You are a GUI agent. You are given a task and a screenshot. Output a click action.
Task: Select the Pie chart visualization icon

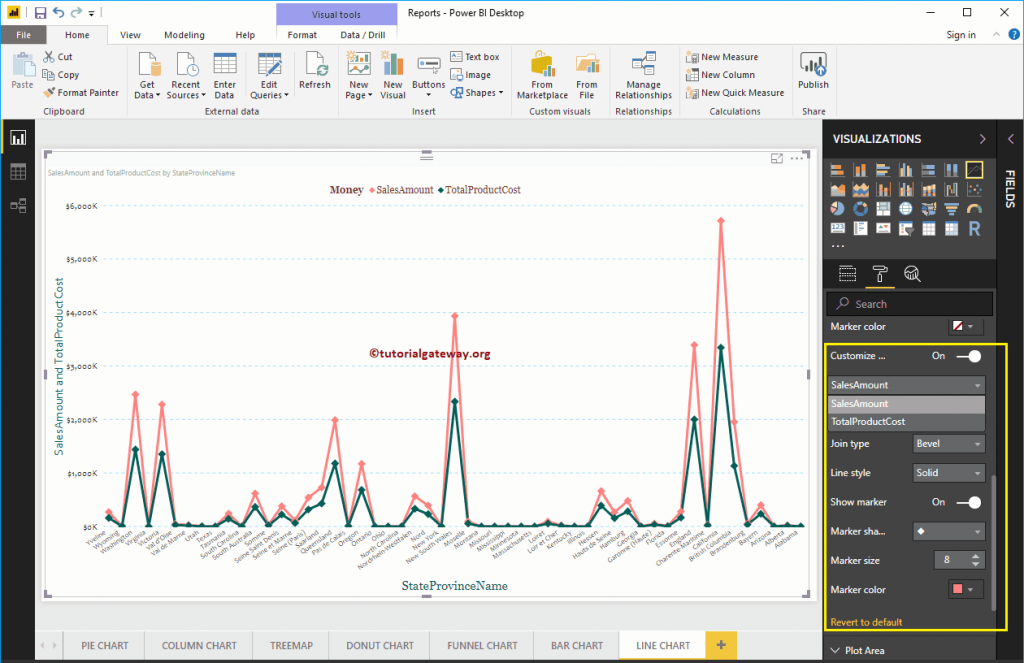(837, 208)
